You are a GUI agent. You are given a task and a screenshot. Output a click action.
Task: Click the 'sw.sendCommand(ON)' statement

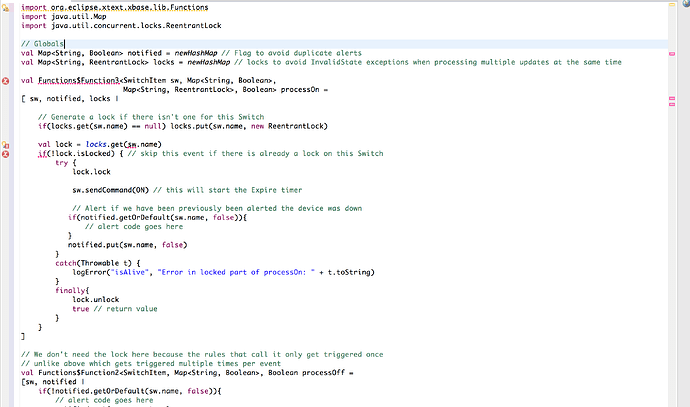[x=110, y=189]
